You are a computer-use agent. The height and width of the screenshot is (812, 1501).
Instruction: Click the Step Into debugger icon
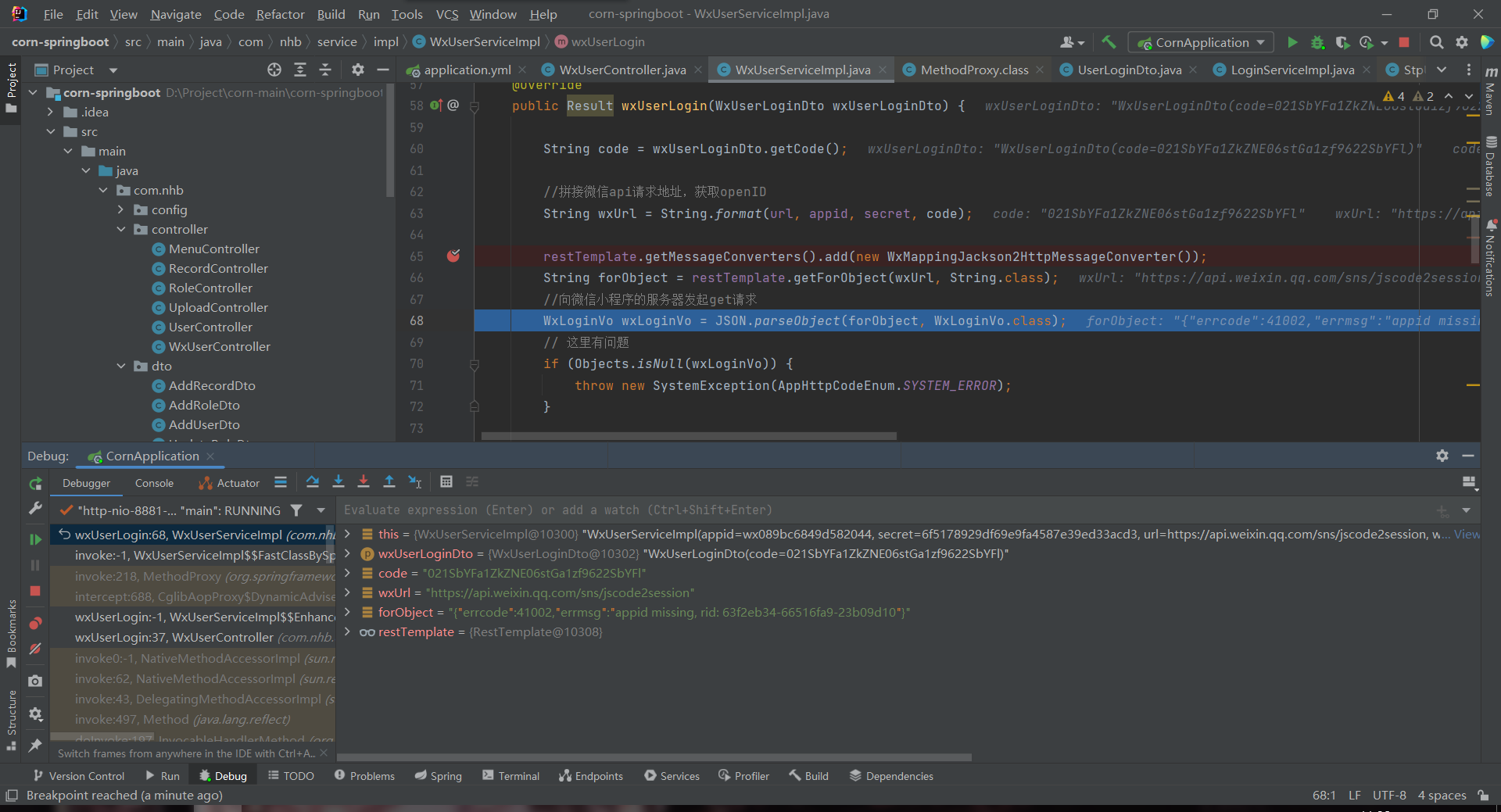pos(339,482)
